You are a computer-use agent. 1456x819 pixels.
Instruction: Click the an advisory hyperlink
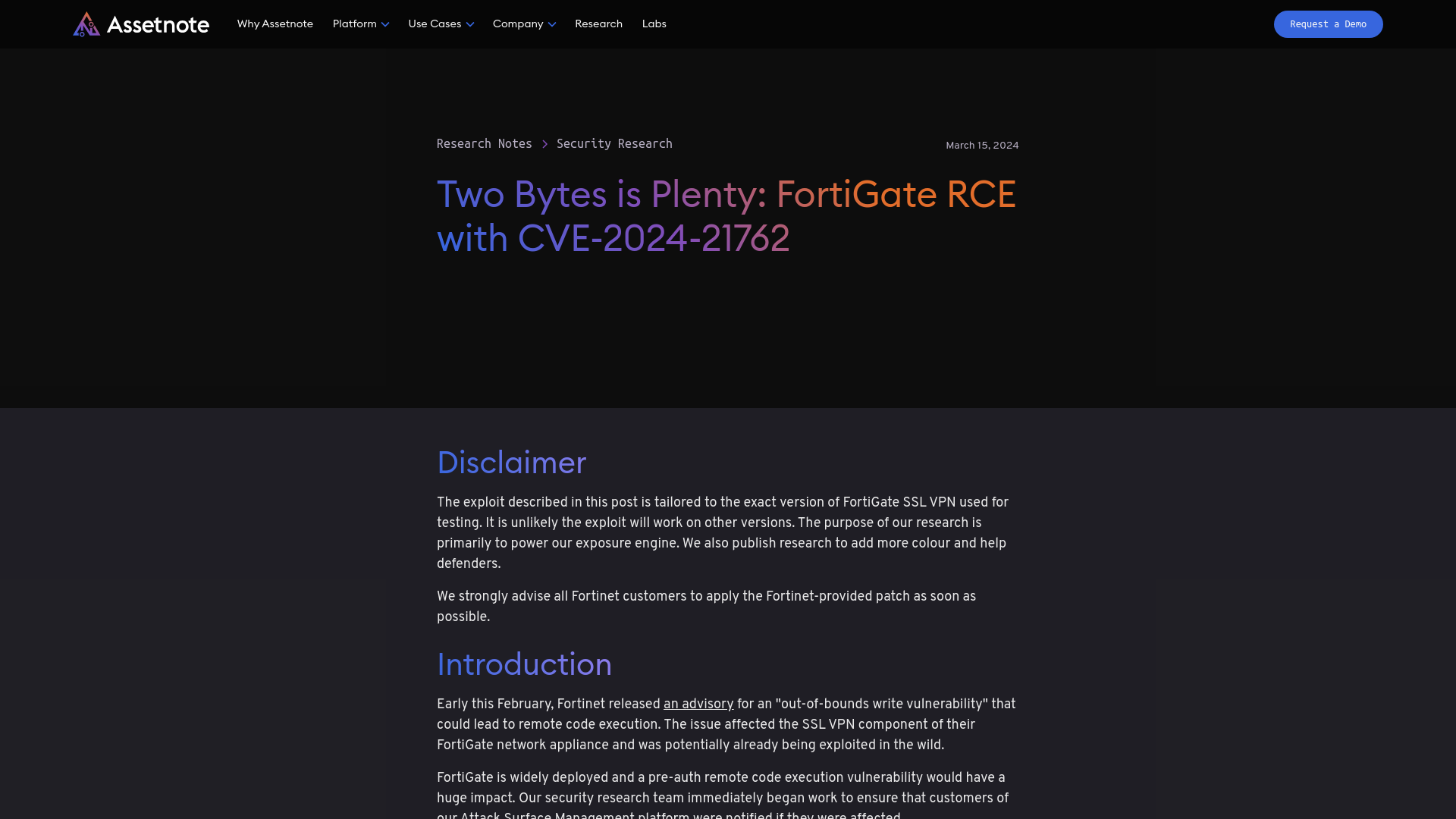coord(698,703)
